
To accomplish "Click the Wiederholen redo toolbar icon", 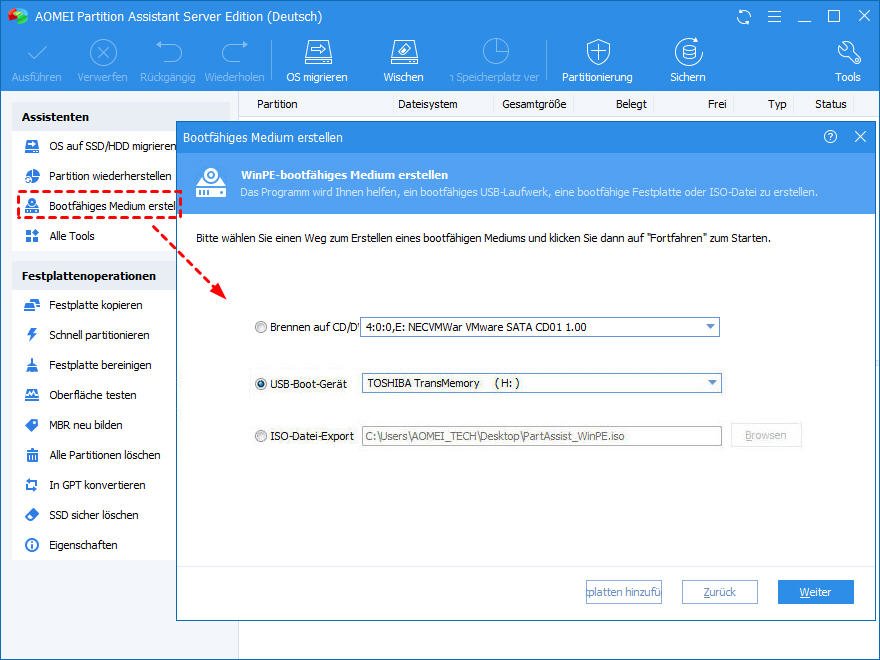I will click(x=235, y=53).
